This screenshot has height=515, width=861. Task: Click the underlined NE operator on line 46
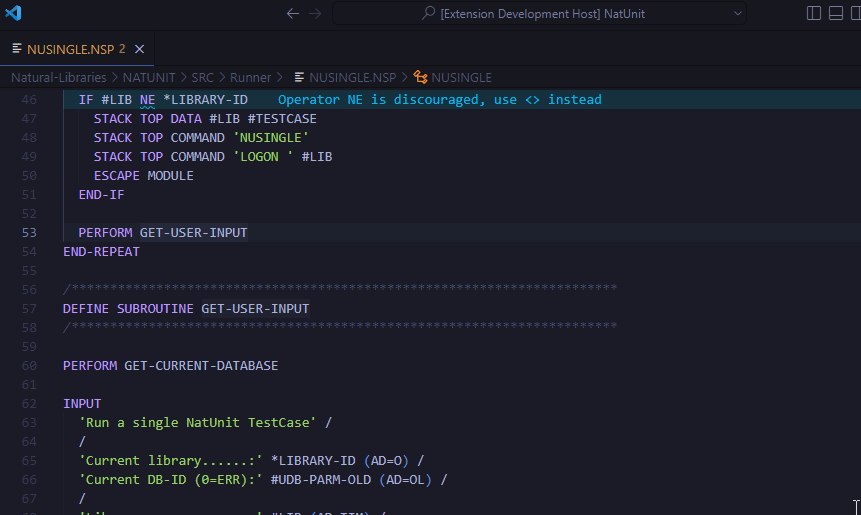tap(147, 100)
